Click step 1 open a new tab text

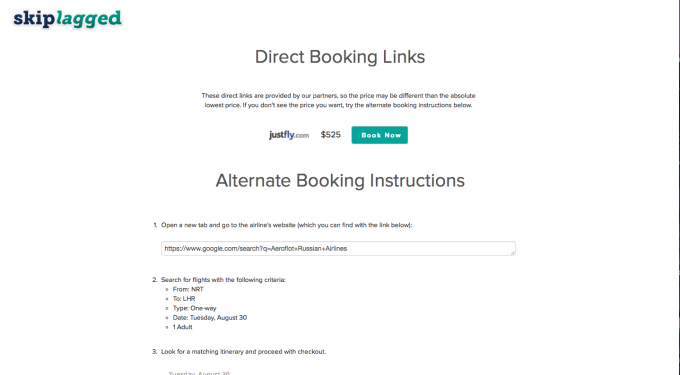point(287,225)
